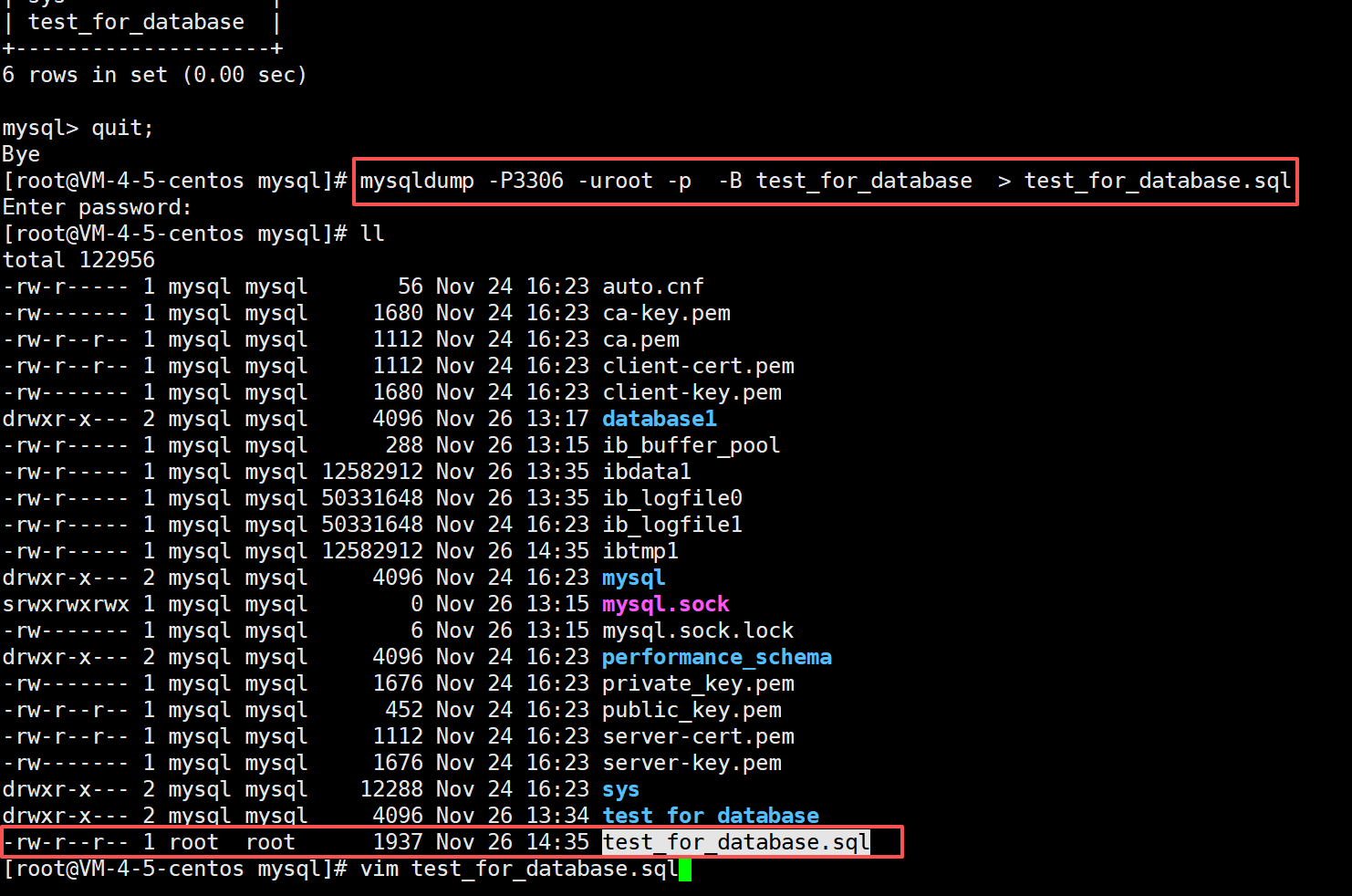This screenshot has height=896, width=1352.
Task: Select the 12288 size of sys
Action: click(x=391, y=789)
